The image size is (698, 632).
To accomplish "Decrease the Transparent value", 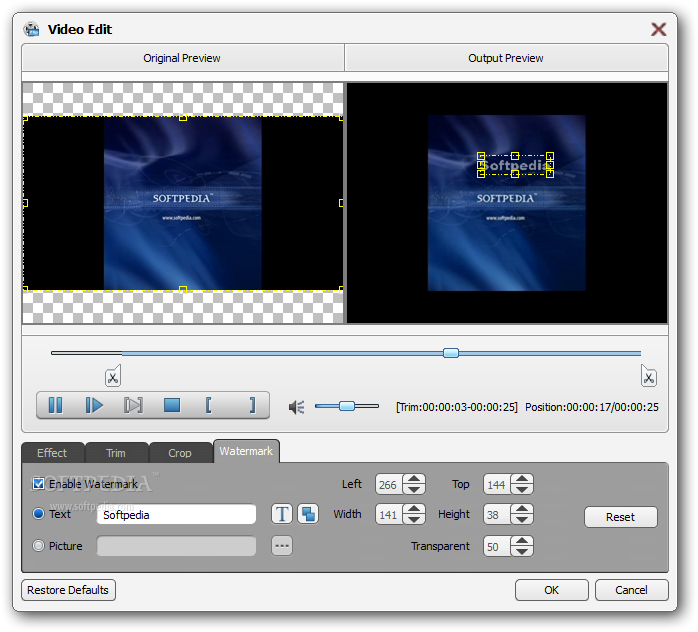I will [522, 551].
